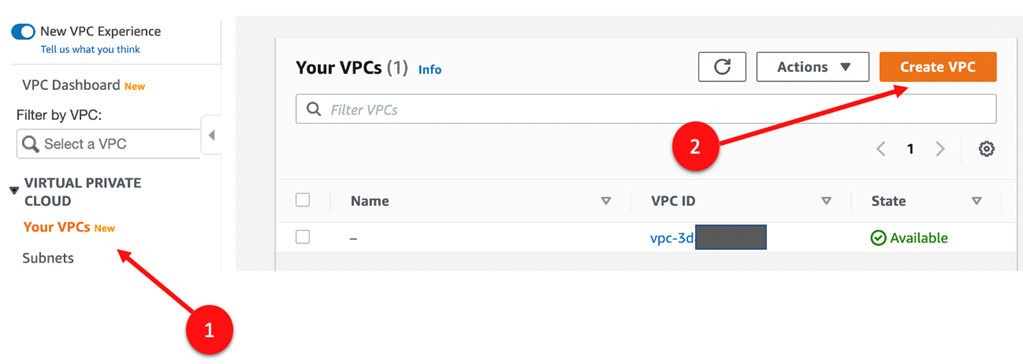The width and height of the screenshot is (1023, 364).
Task: Sort by the State column arrow
Action: 977,201
